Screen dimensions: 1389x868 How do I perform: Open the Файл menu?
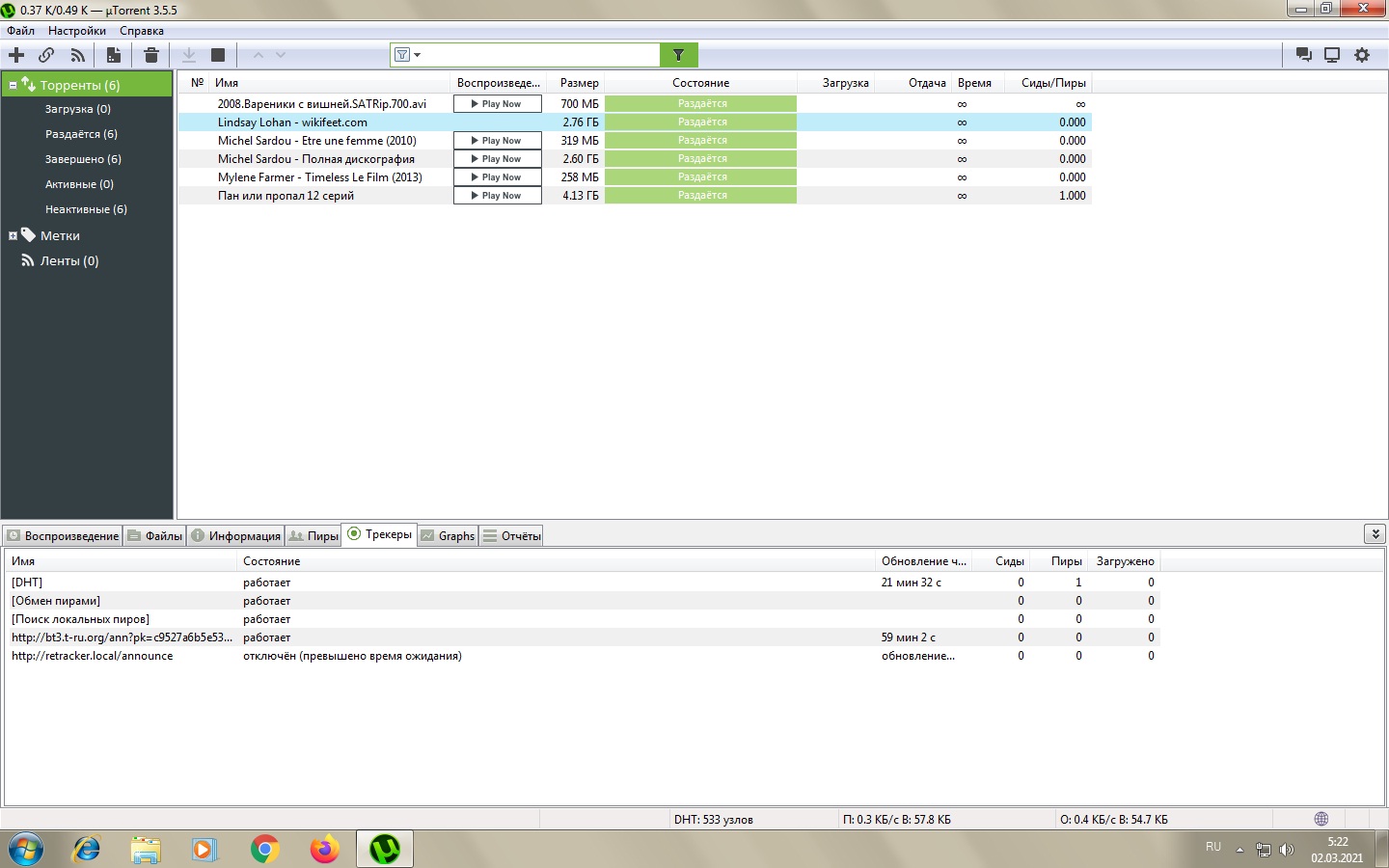click(20, 31)
